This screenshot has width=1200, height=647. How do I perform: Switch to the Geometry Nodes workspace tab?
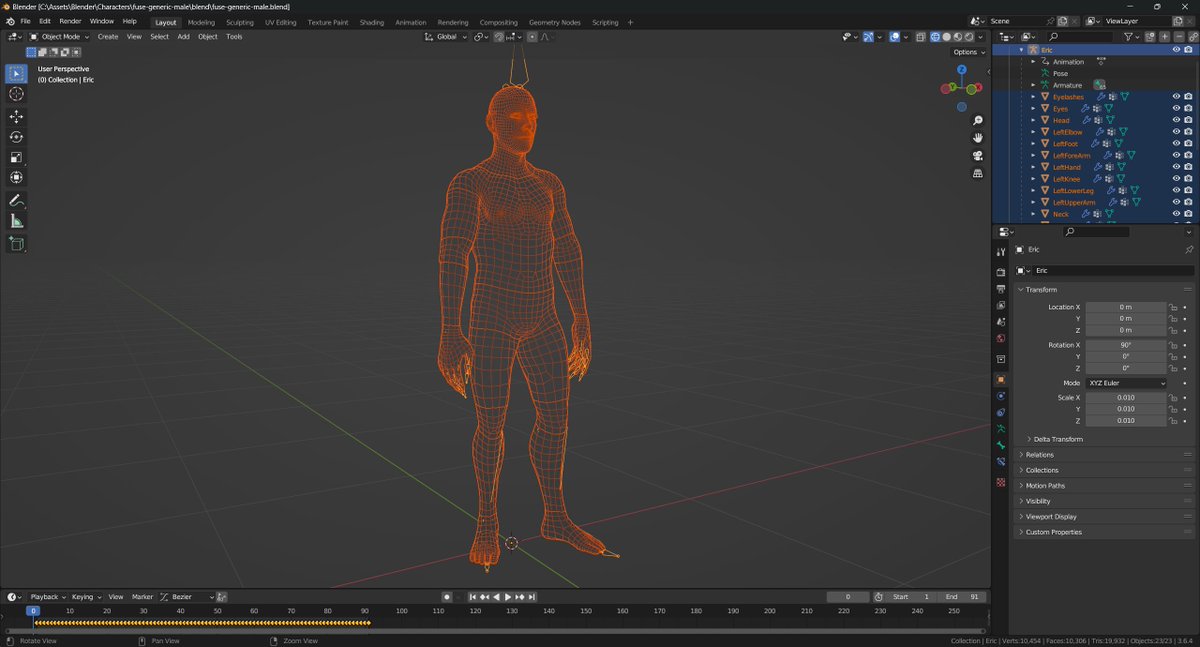point(554,22)
